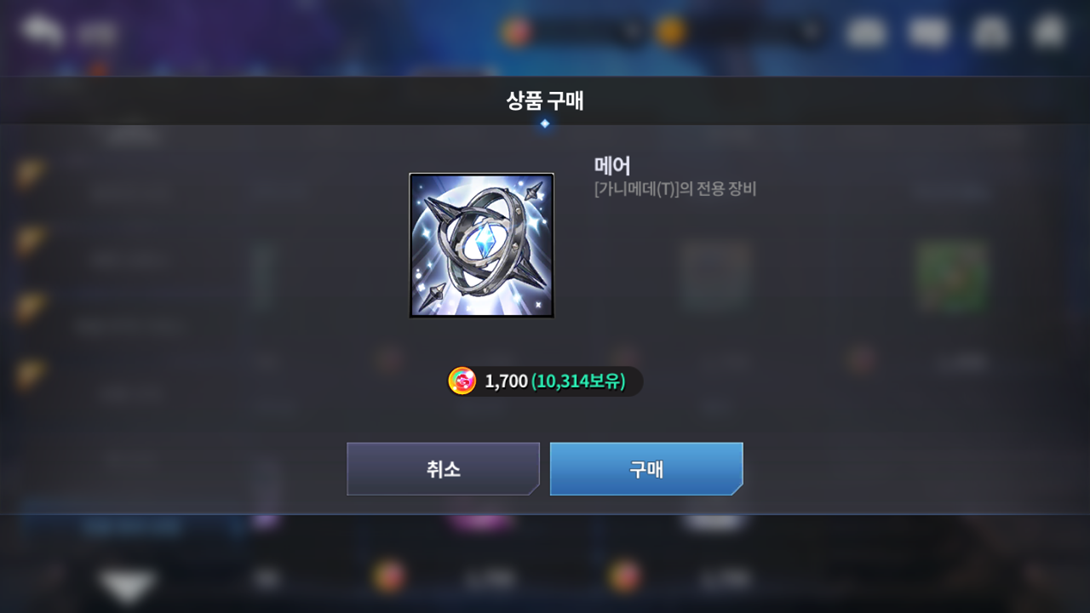Click the plus beside the red gem balance

click(x=631, y=31)
